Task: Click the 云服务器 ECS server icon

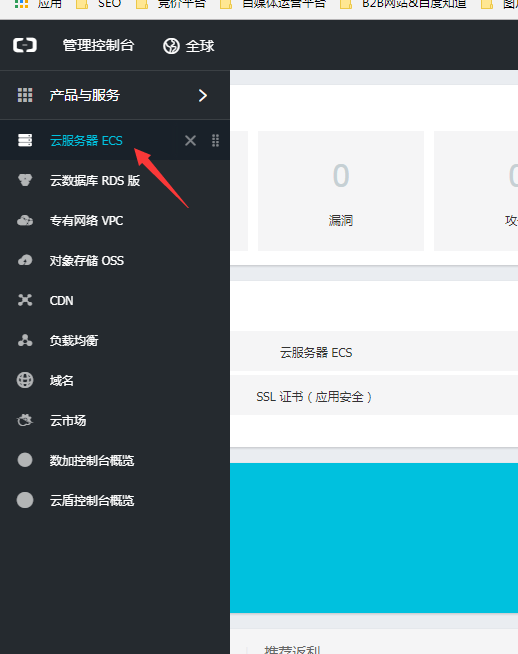Action: [25, 140]
